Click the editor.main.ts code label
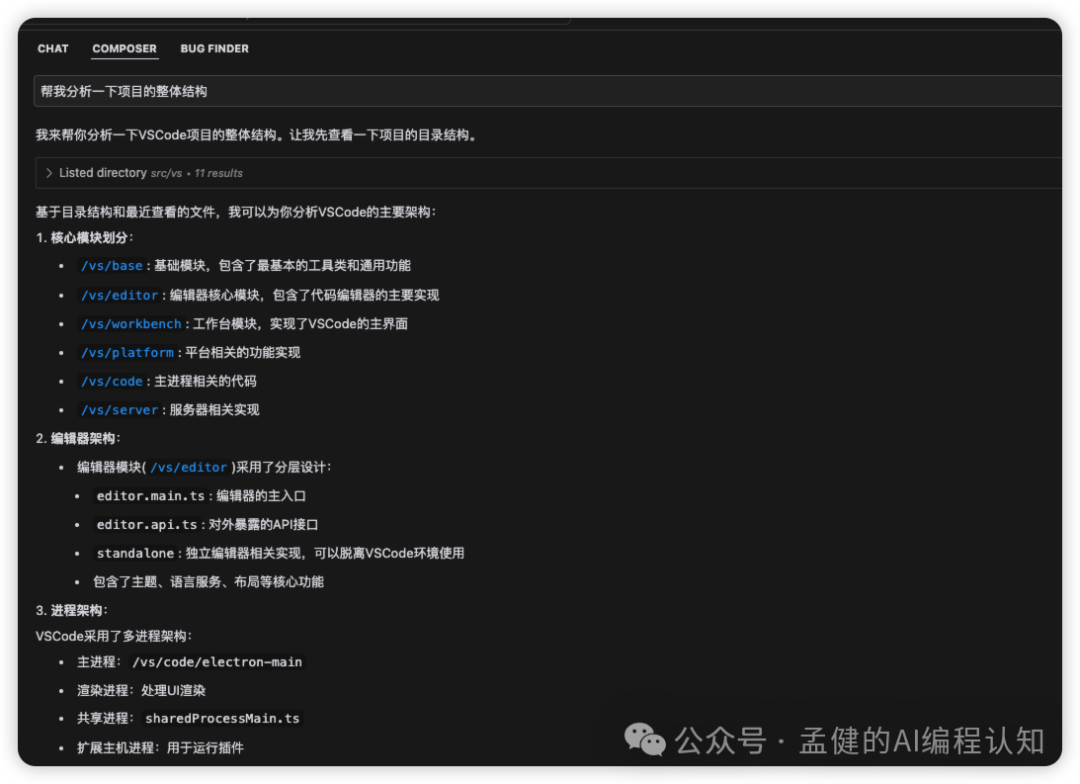 click(x=151, y=496)
